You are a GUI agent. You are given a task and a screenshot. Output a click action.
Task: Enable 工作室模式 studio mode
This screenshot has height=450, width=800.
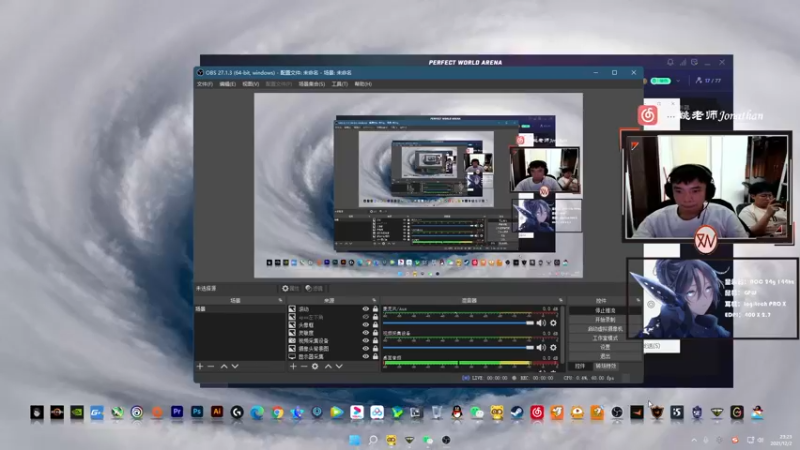[x=605, y=338]
